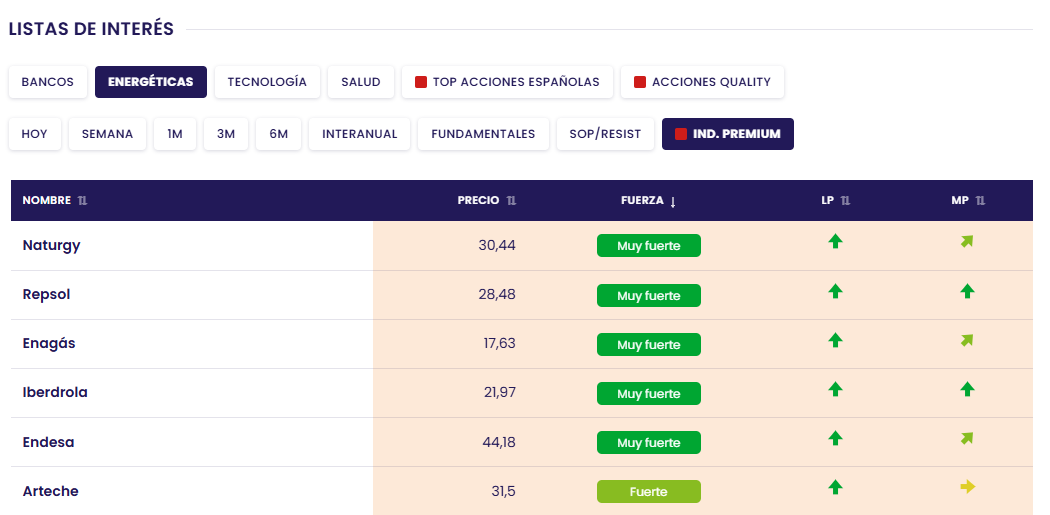Viewport: 1050px width, 515px height.
Task: Select the 1M period
Action: pyautogui.click(x=175, y=134)
